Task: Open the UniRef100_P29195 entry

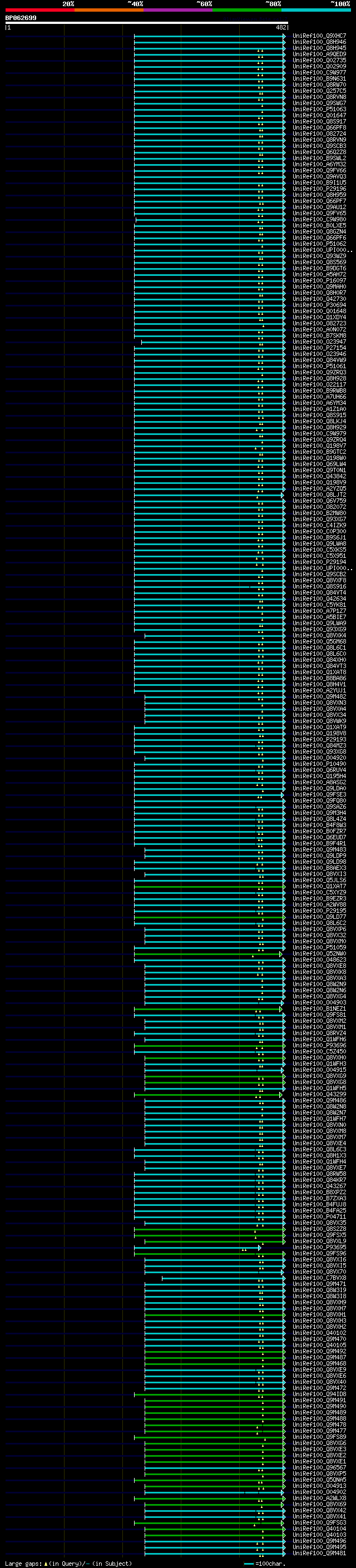Action: 319,911
